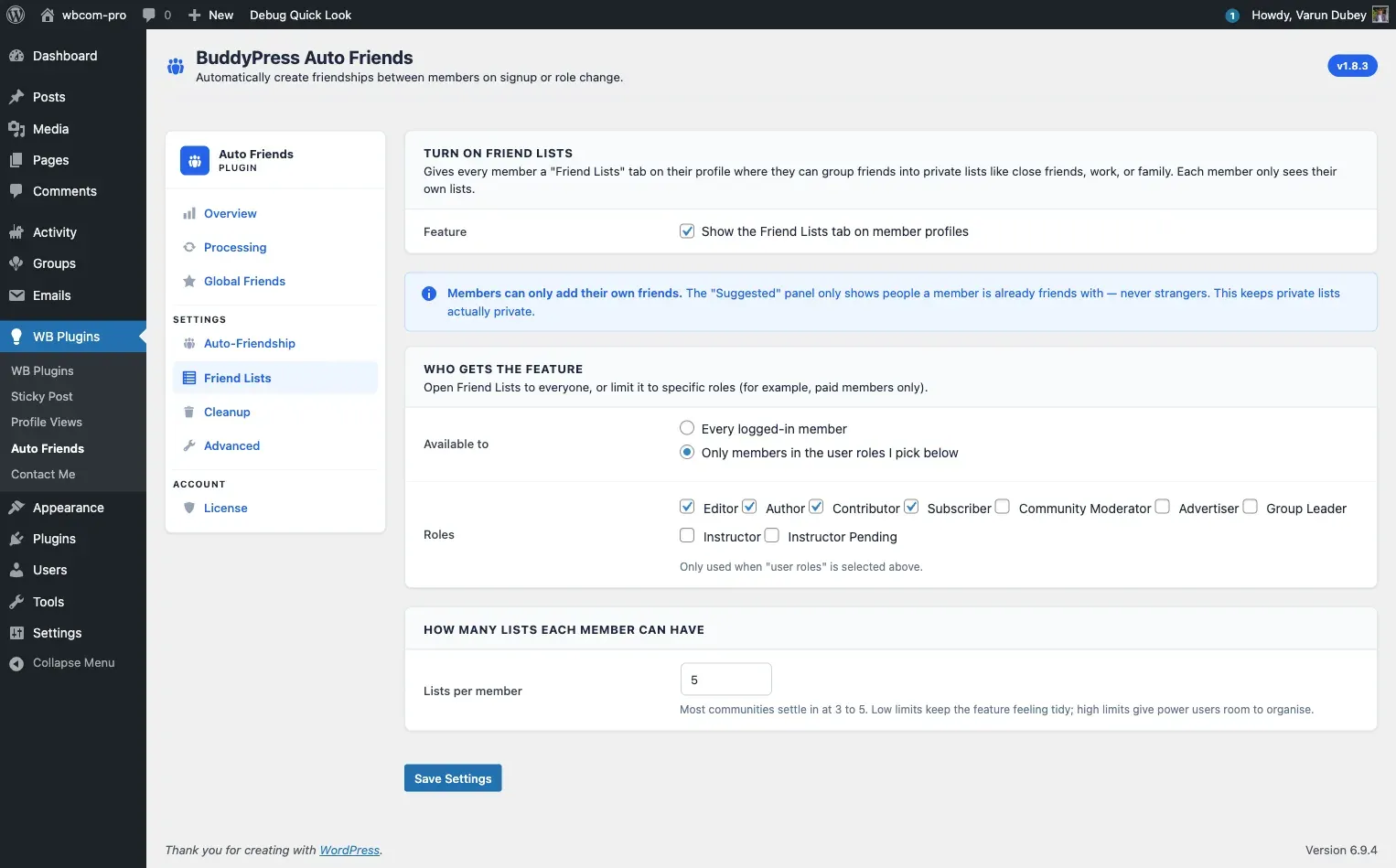Uncheck the Subscriber role checkbox

(911, 507)
